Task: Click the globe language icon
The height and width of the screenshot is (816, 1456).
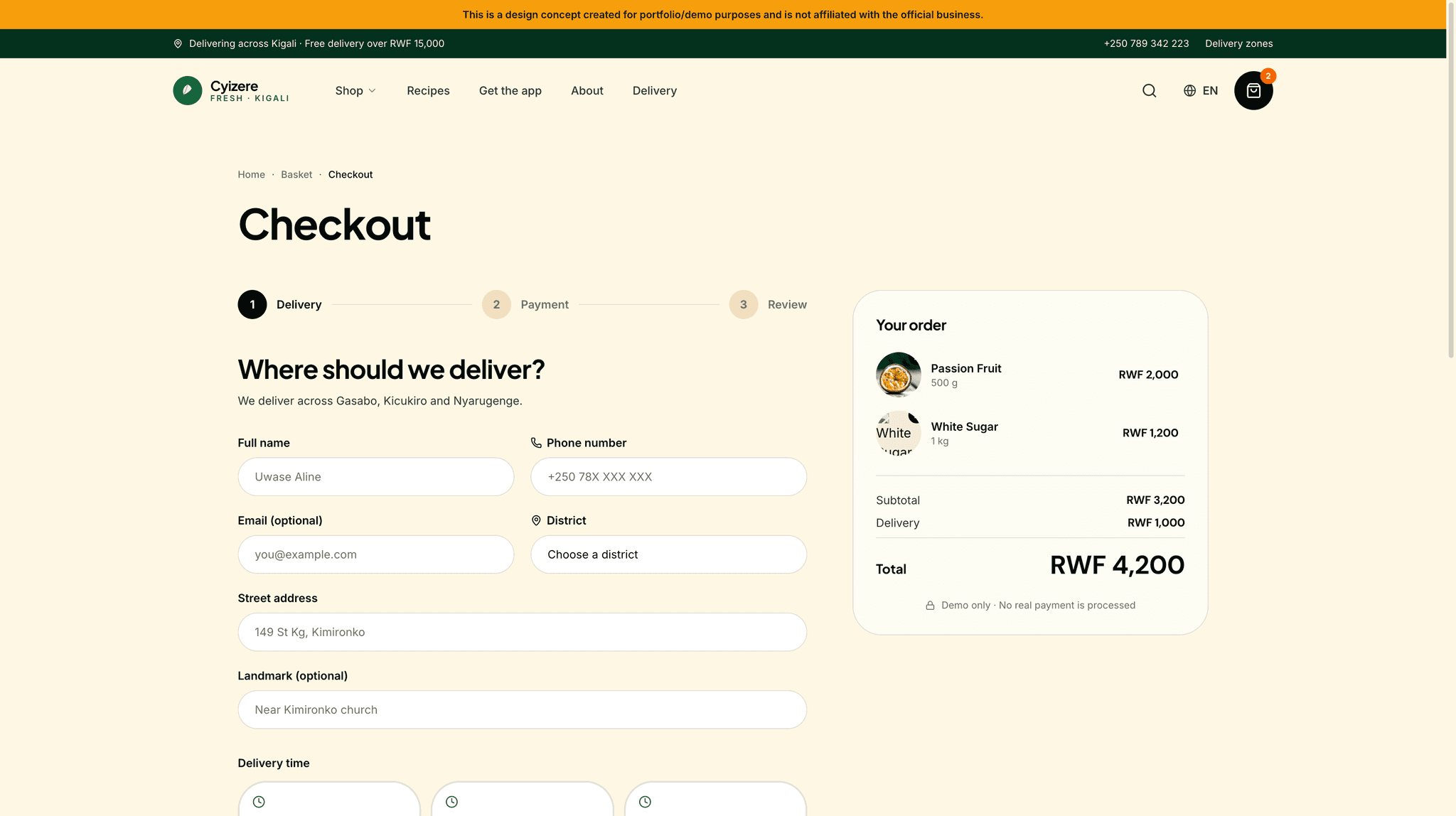Action: click(x=1189, y=90)
